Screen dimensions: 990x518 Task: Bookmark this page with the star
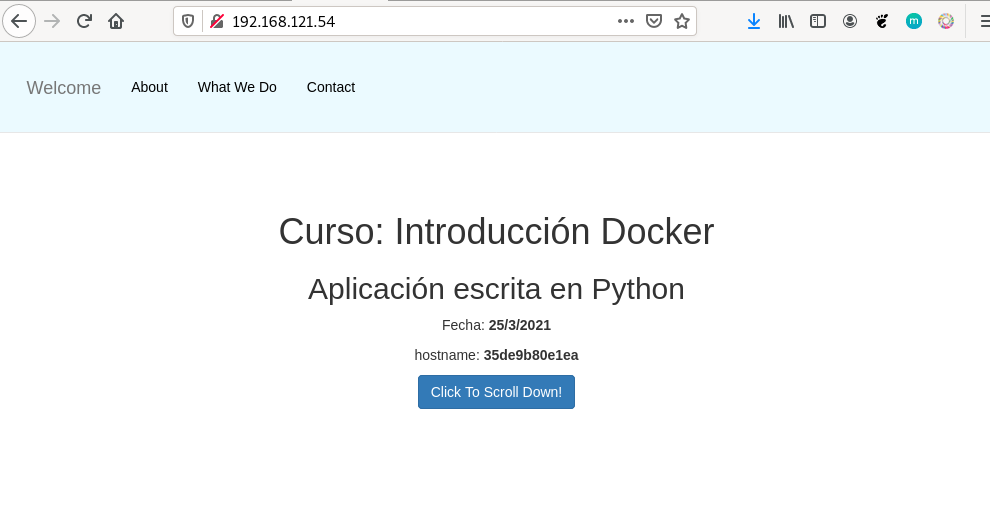click(682, 21)
